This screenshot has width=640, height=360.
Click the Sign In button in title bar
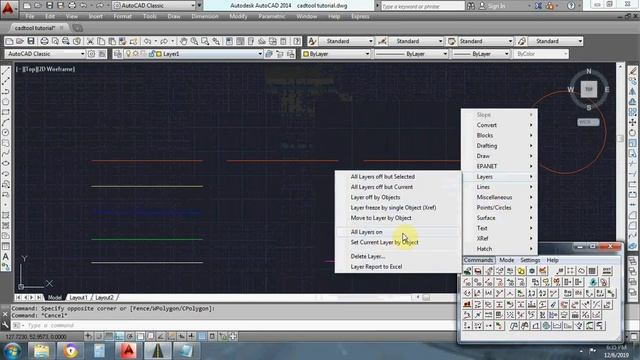492,6
